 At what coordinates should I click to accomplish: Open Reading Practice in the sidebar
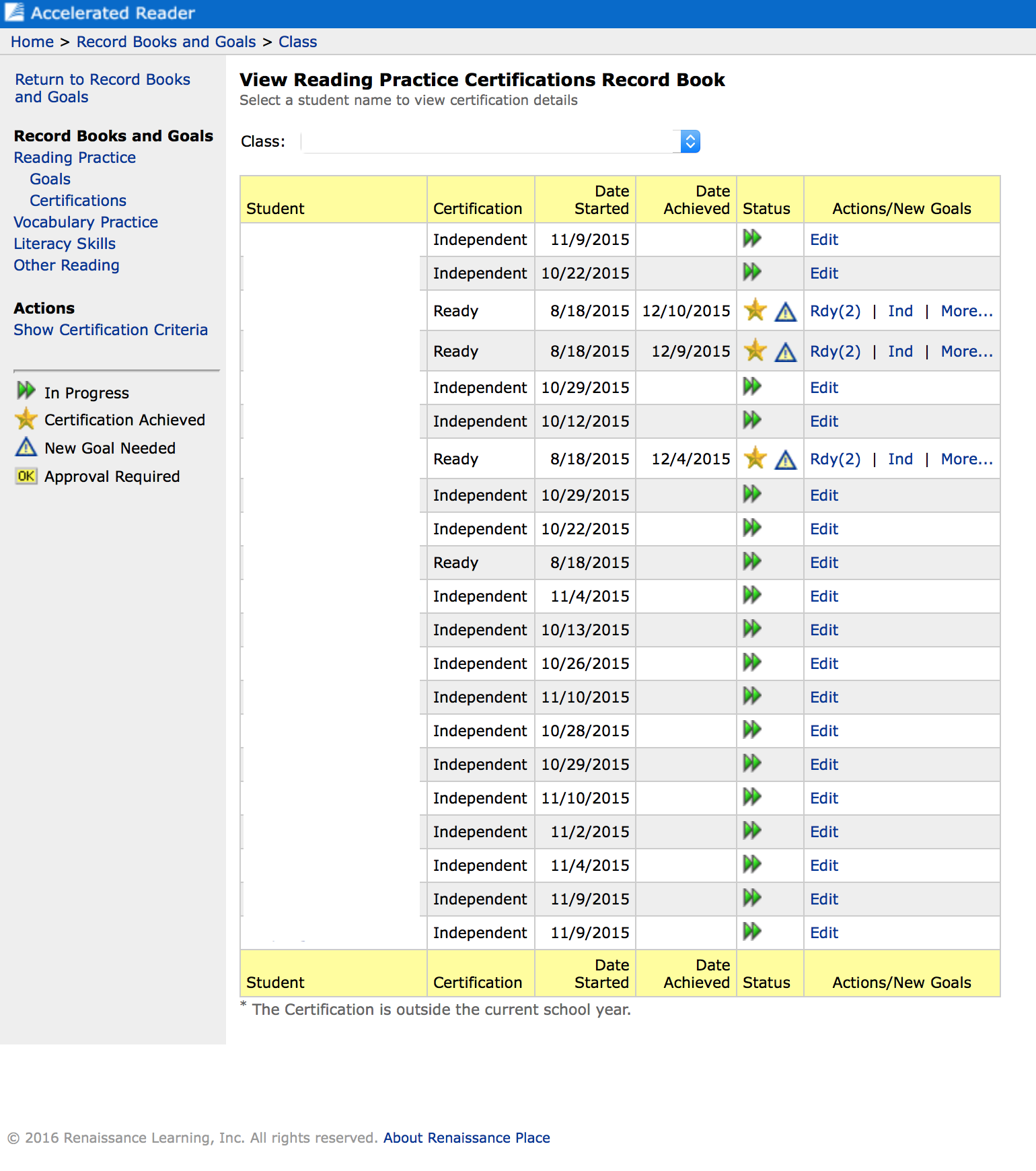(x=75, y=157)
